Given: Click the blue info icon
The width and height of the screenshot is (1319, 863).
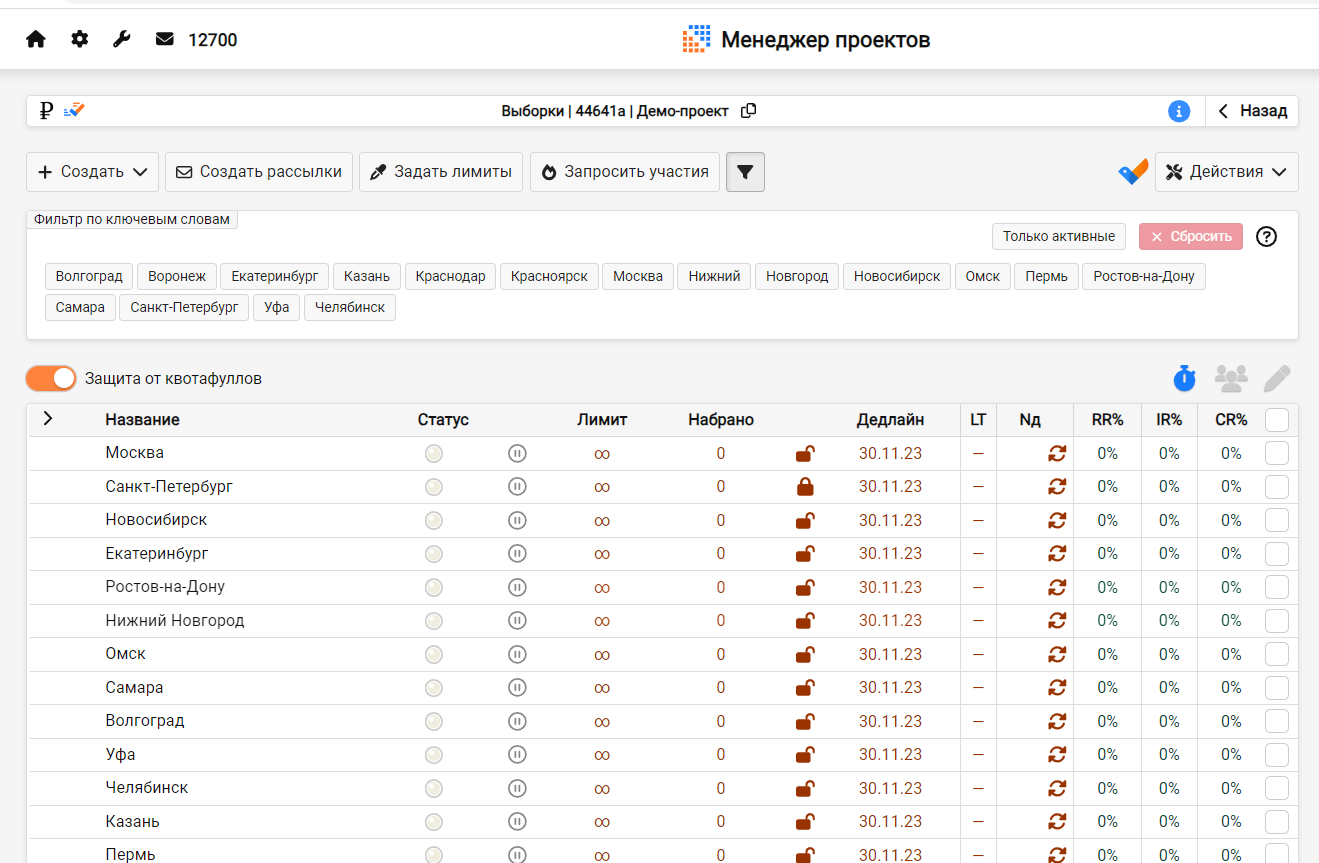Looking at the screenshot, I should (x=1179, y=111).
